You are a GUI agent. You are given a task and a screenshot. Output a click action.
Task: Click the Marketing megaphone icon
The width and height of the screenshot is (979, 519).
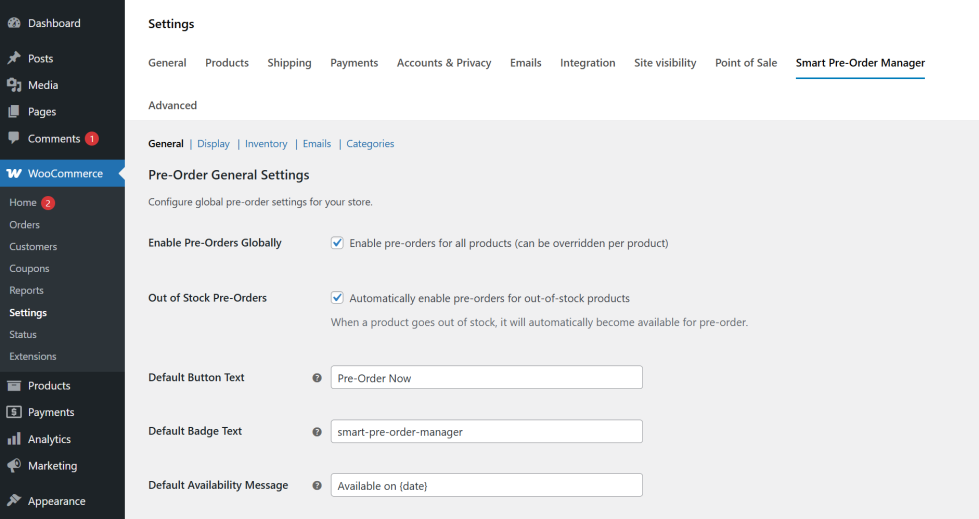point(14,466)
